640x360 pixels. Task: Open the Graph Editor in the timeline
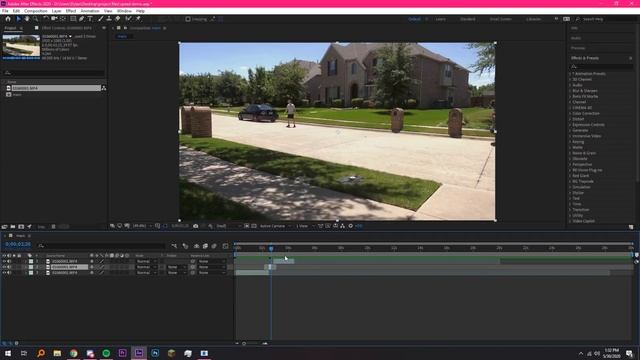pos(225,246)
